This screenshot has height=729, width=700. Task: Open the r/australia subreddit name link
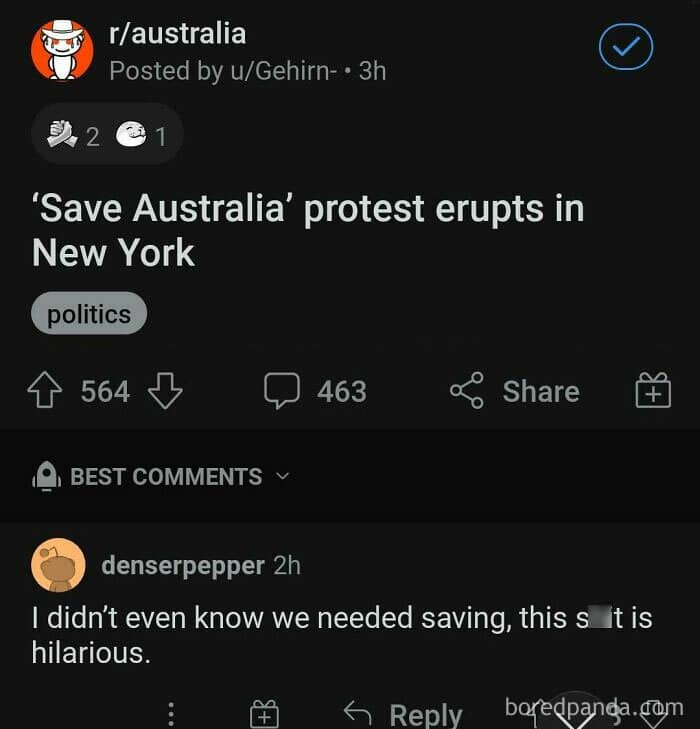(x=177, y=34)
